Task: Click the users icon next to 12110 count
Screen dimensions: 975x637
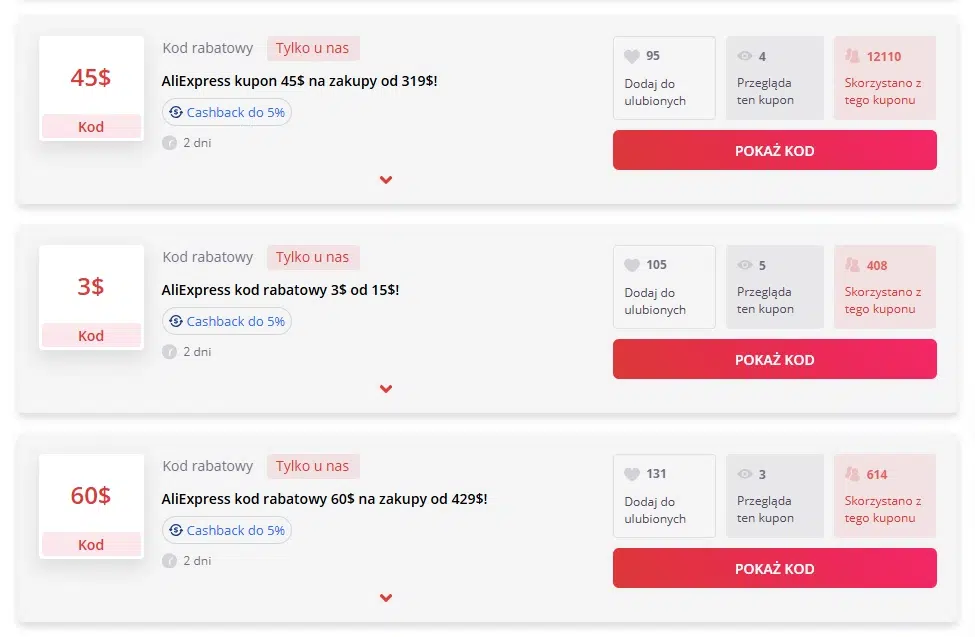Action: click(x=852, y=55)
